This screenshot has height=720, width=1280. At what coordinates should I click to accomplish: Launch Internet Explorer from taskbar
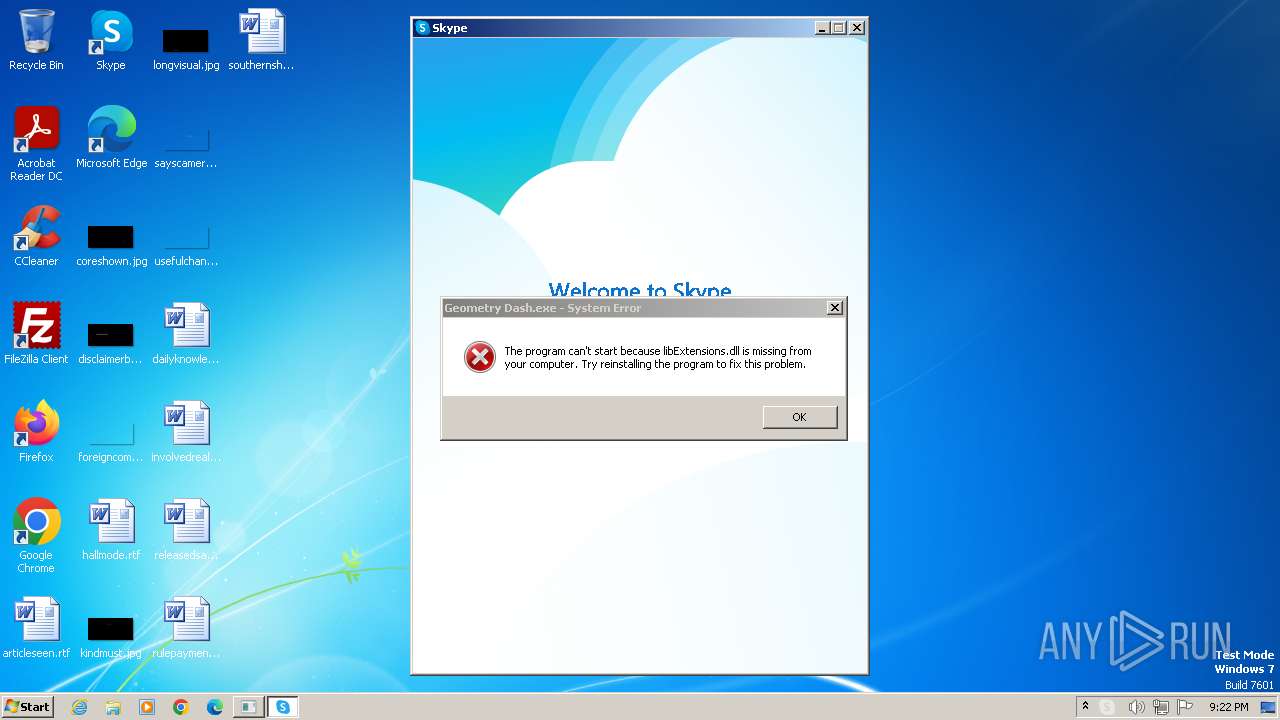pos(80,707)
